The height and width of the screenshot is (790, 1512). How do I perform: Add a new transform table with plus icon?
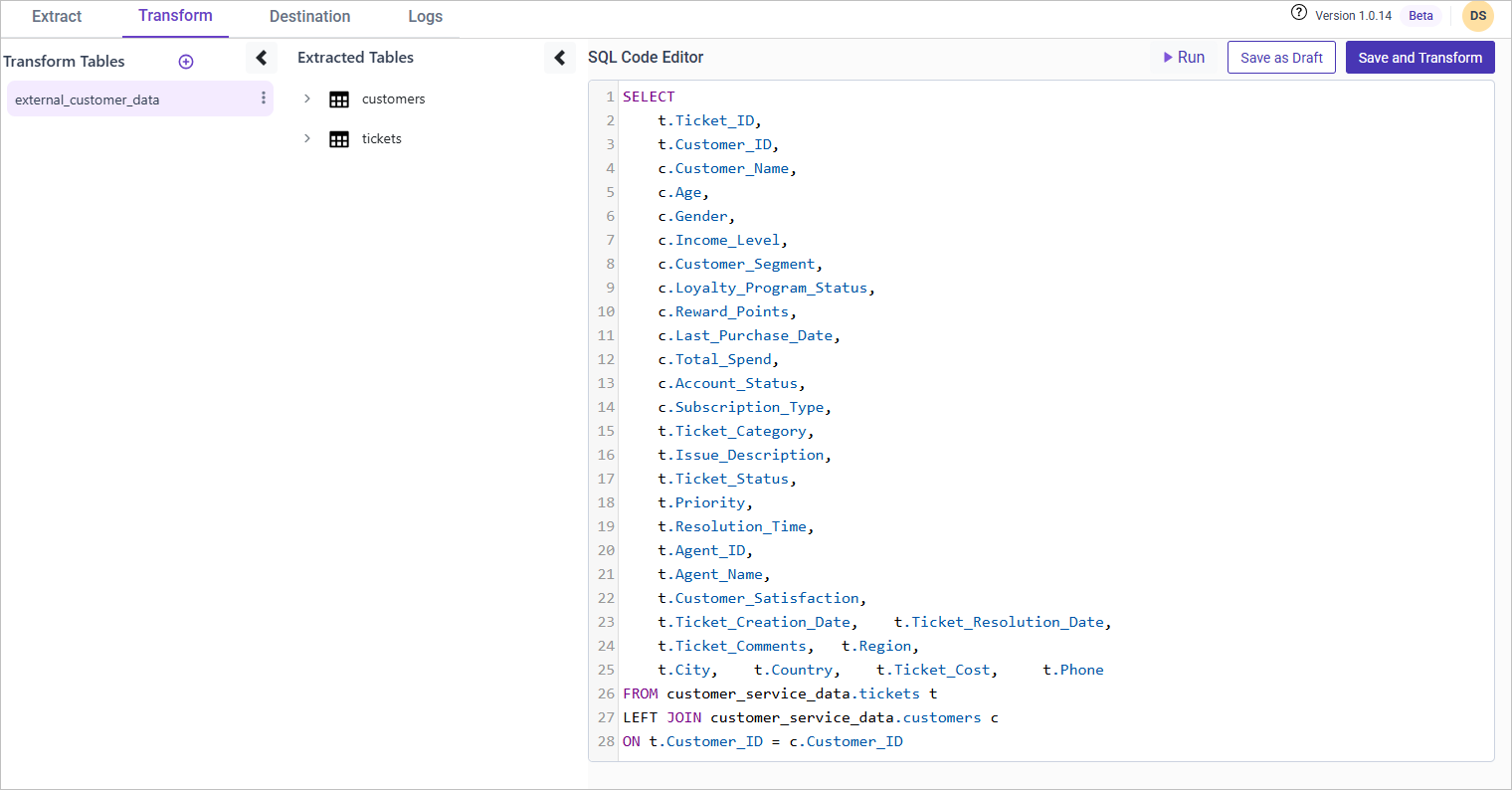pos(186,62)
